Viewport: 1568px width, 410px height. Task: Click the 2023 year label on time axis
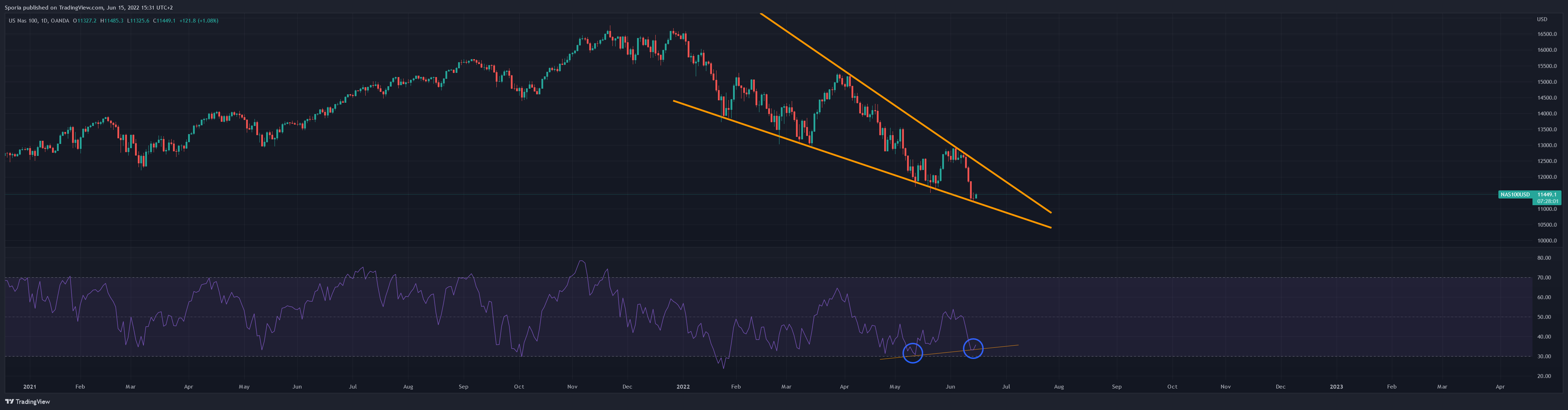1336,386
